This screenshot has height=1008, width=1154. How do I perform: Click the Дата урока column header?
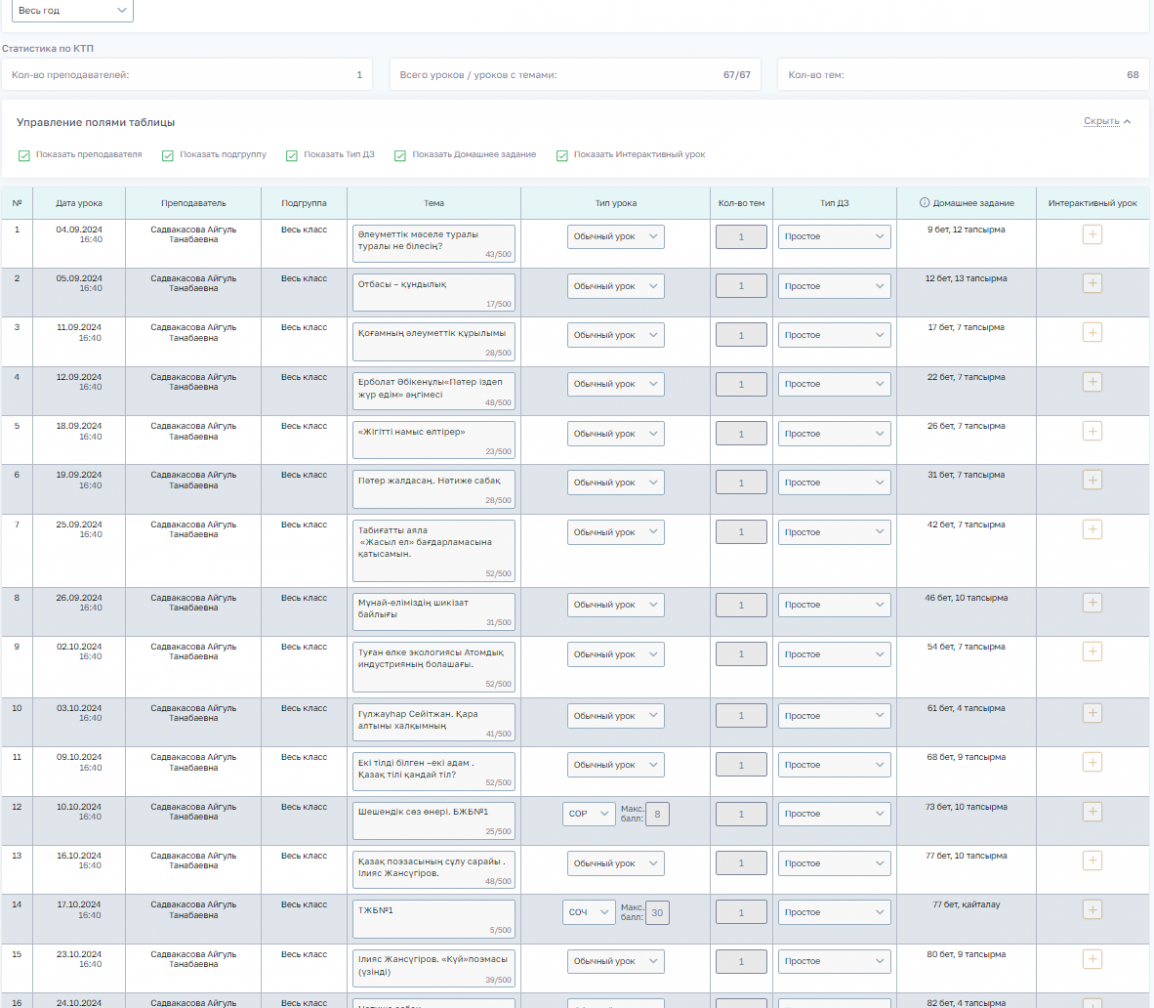[x=79, y=203]
